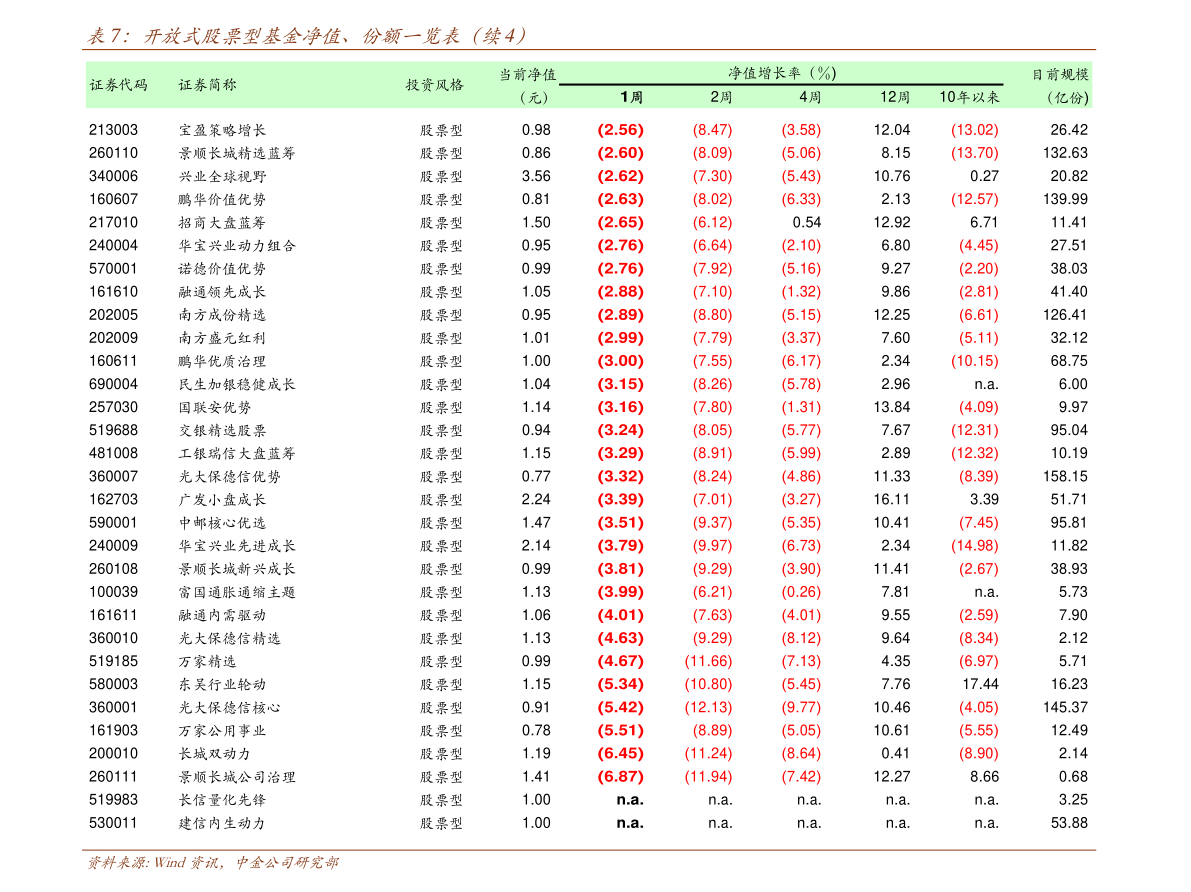Select fund code 213003

coord(113,130)
